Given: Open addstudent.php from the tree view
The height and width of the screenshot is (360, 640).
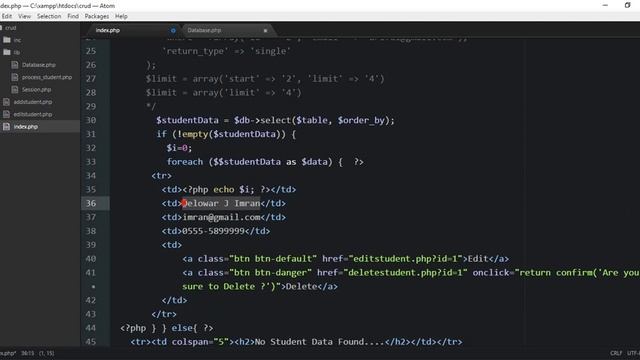Looking at the screenshot, I should tap(33, 102).
